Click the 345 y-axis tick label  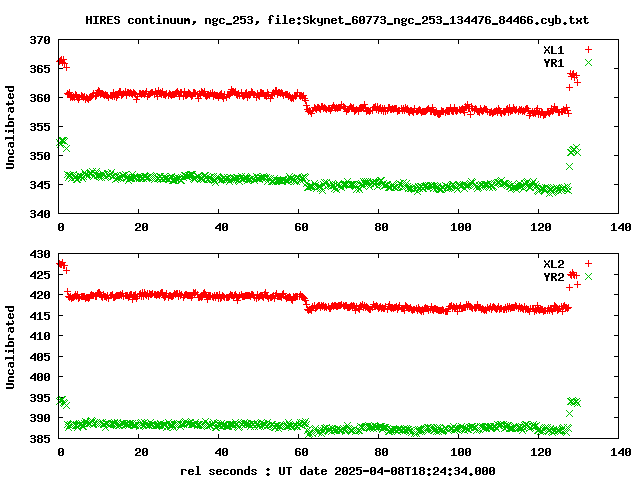point(40,185)
